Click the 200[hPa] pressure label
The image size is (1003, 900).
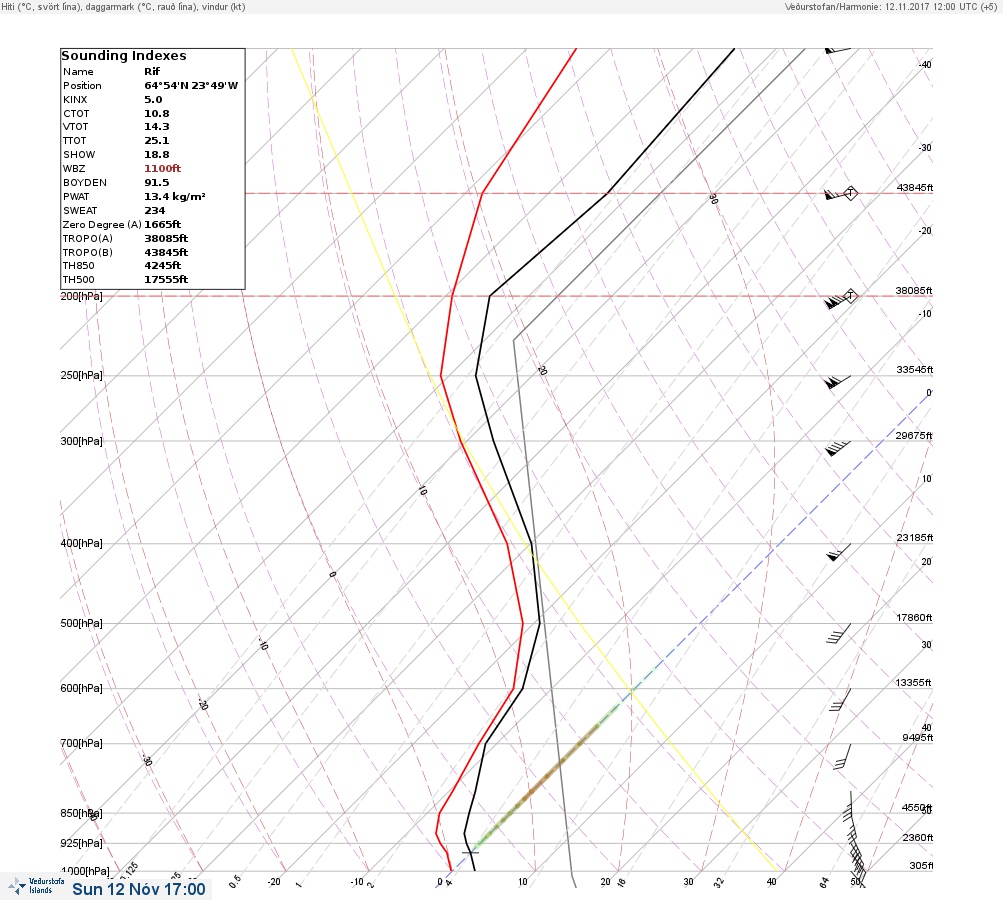[x=81, y=296]
